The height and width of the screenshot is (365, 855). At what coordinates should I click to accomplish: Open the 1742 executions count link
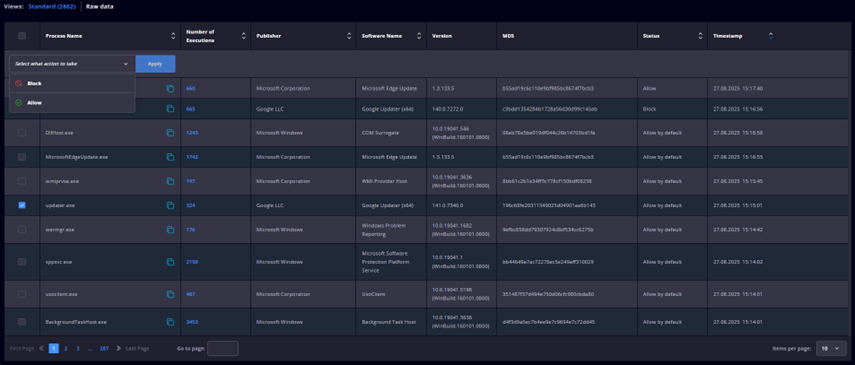(192, 157)
